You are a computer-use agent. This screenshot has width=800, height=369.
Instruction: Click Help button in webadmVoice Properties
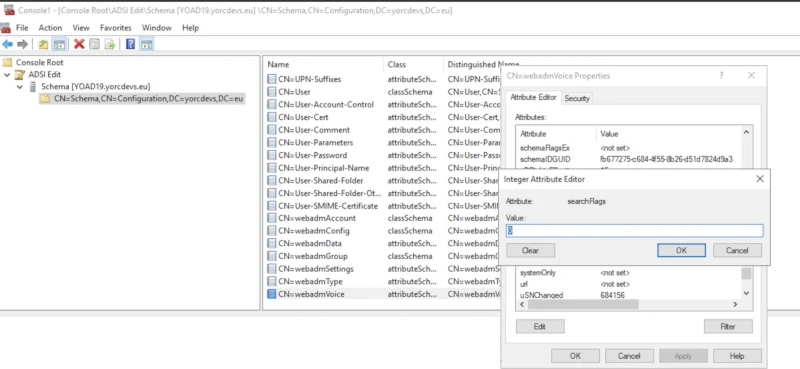[x=737, y=356]
